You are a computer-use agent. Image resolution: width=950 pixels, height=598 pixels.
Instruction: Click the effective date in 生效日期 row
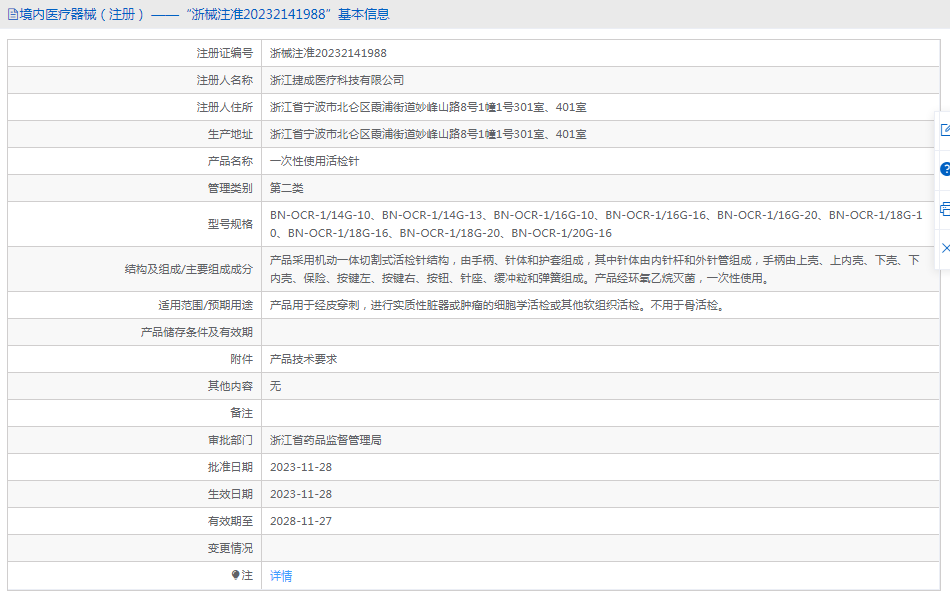click(x=301, y=494)
